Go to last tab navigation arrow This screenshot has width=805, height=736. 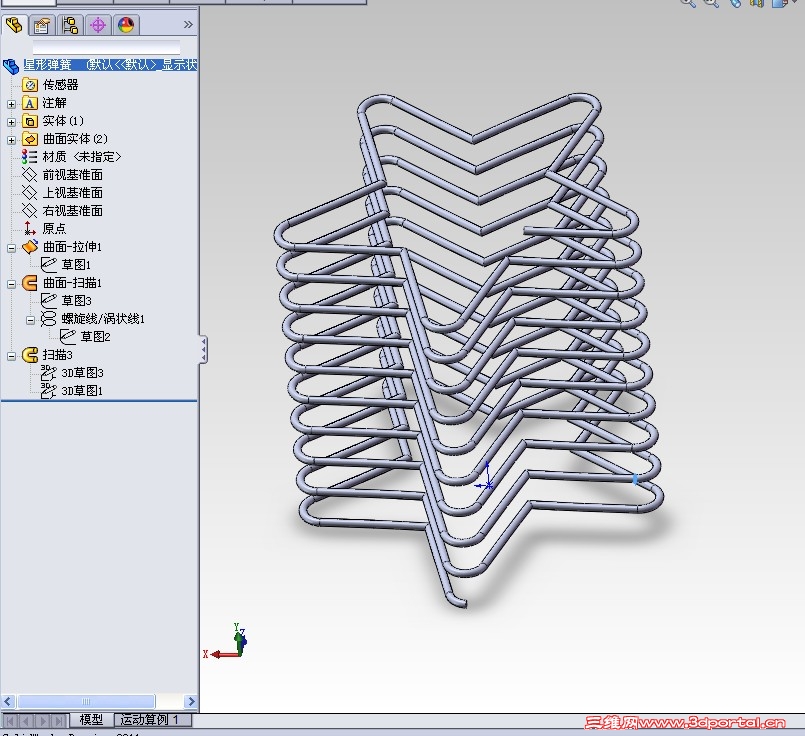coord(60,721)
